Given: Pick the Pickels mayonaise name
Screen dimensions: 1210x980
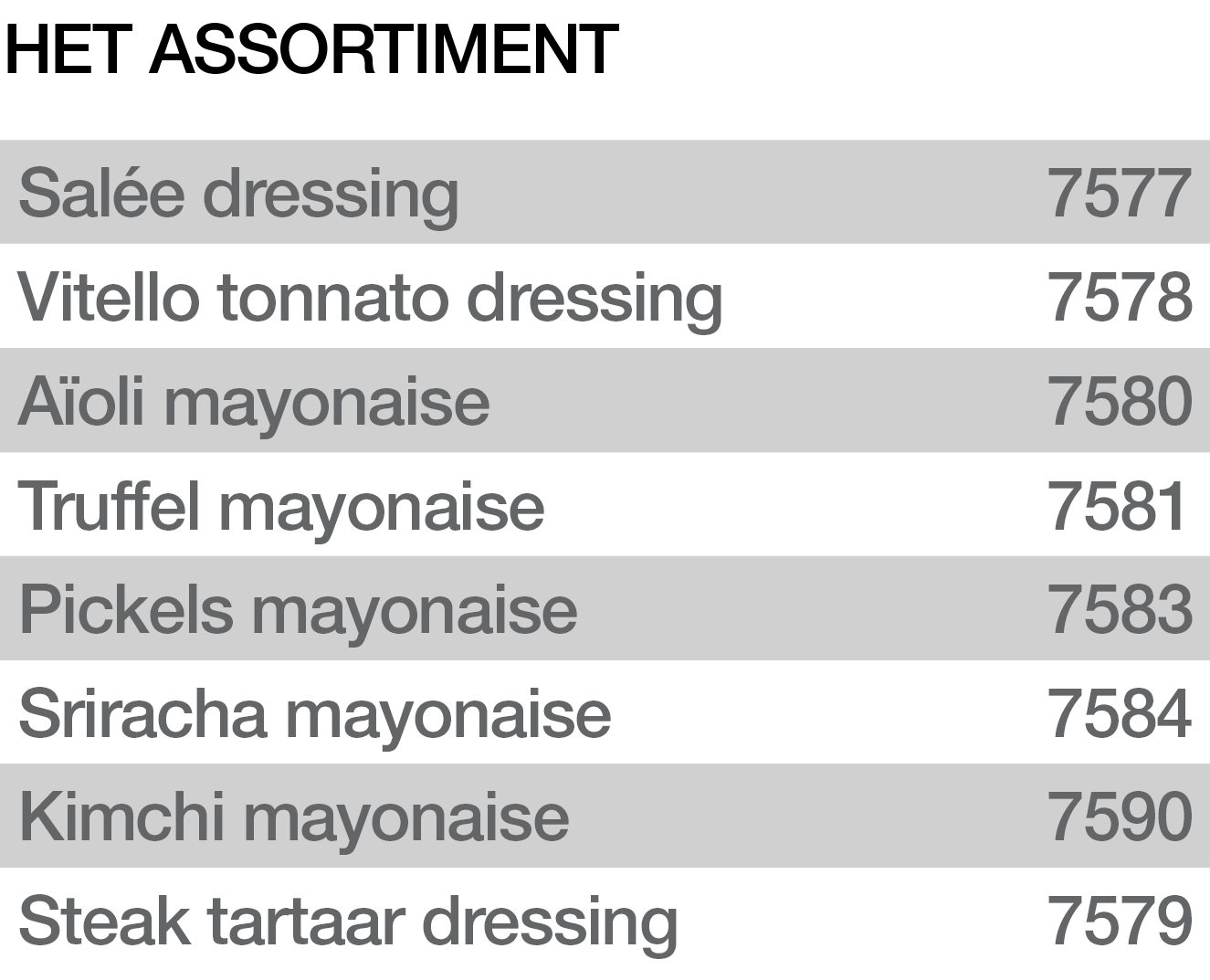Looking at the screenshot, I should (x=298, y=609).
